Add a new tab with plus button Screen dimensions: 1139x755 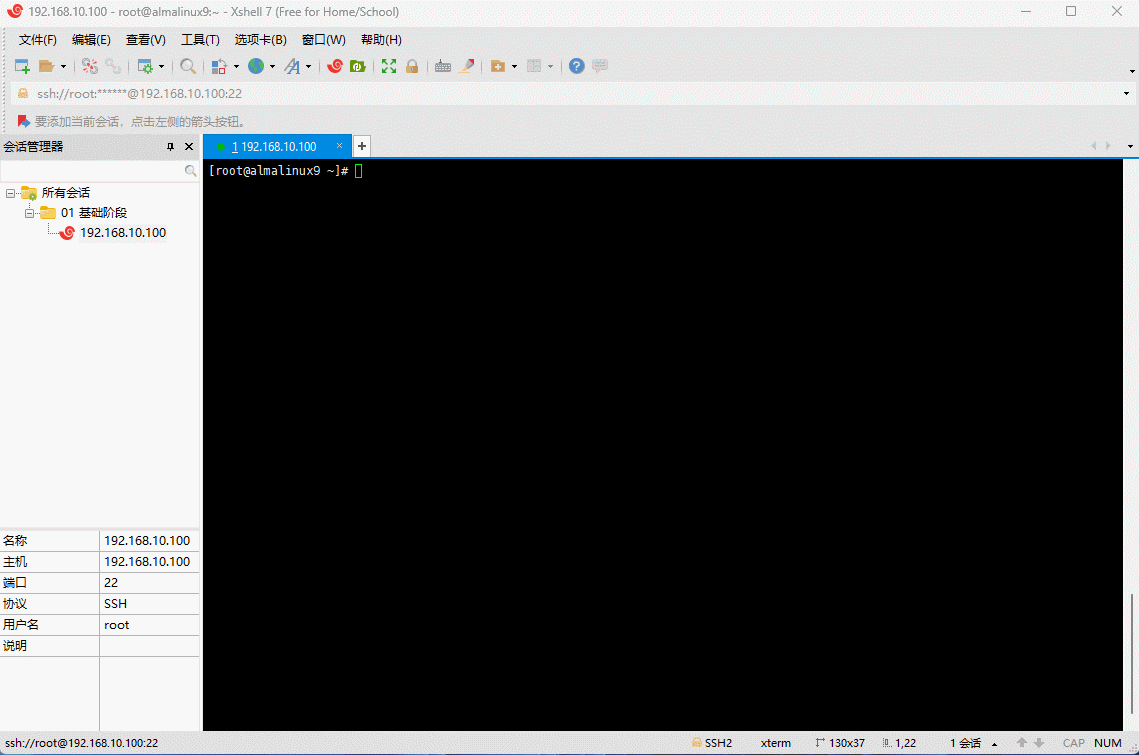[x=362, y=146]
